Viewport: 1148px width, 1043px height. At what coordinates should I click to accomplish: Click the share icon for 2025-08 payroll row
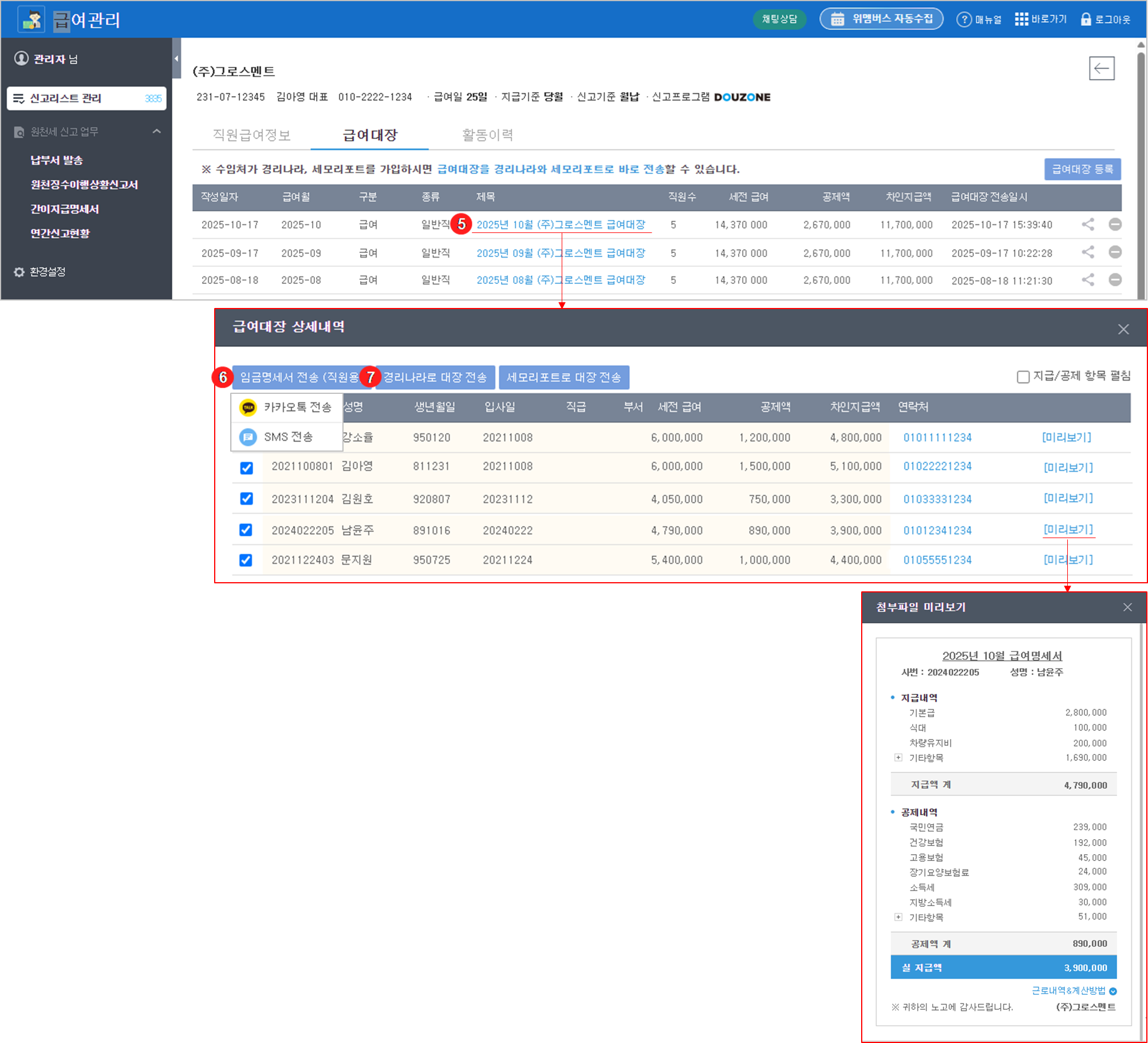pos(1087,280)
